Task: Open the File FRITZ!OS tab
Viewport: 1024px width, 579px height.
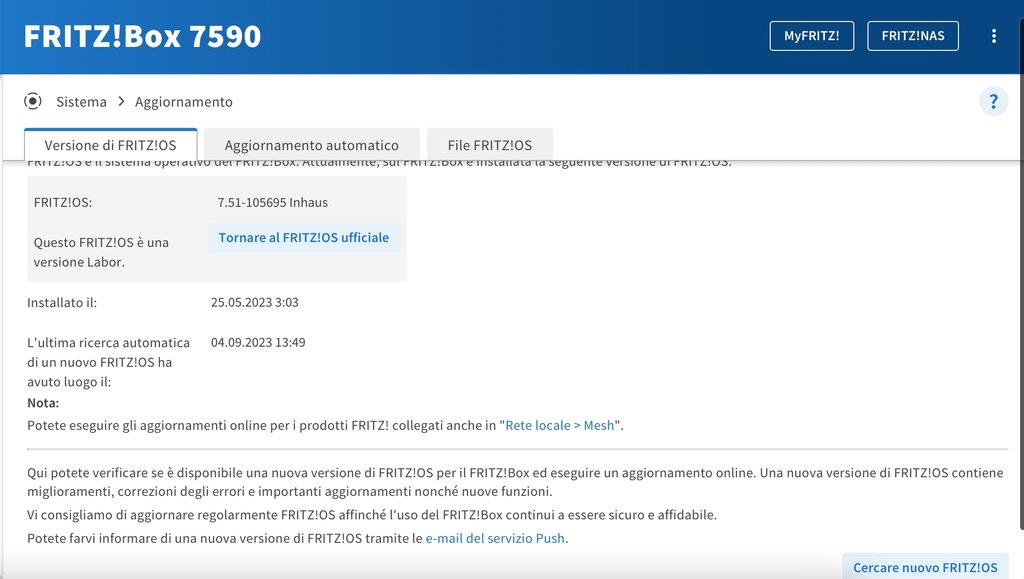Action: tap(490, 145)
